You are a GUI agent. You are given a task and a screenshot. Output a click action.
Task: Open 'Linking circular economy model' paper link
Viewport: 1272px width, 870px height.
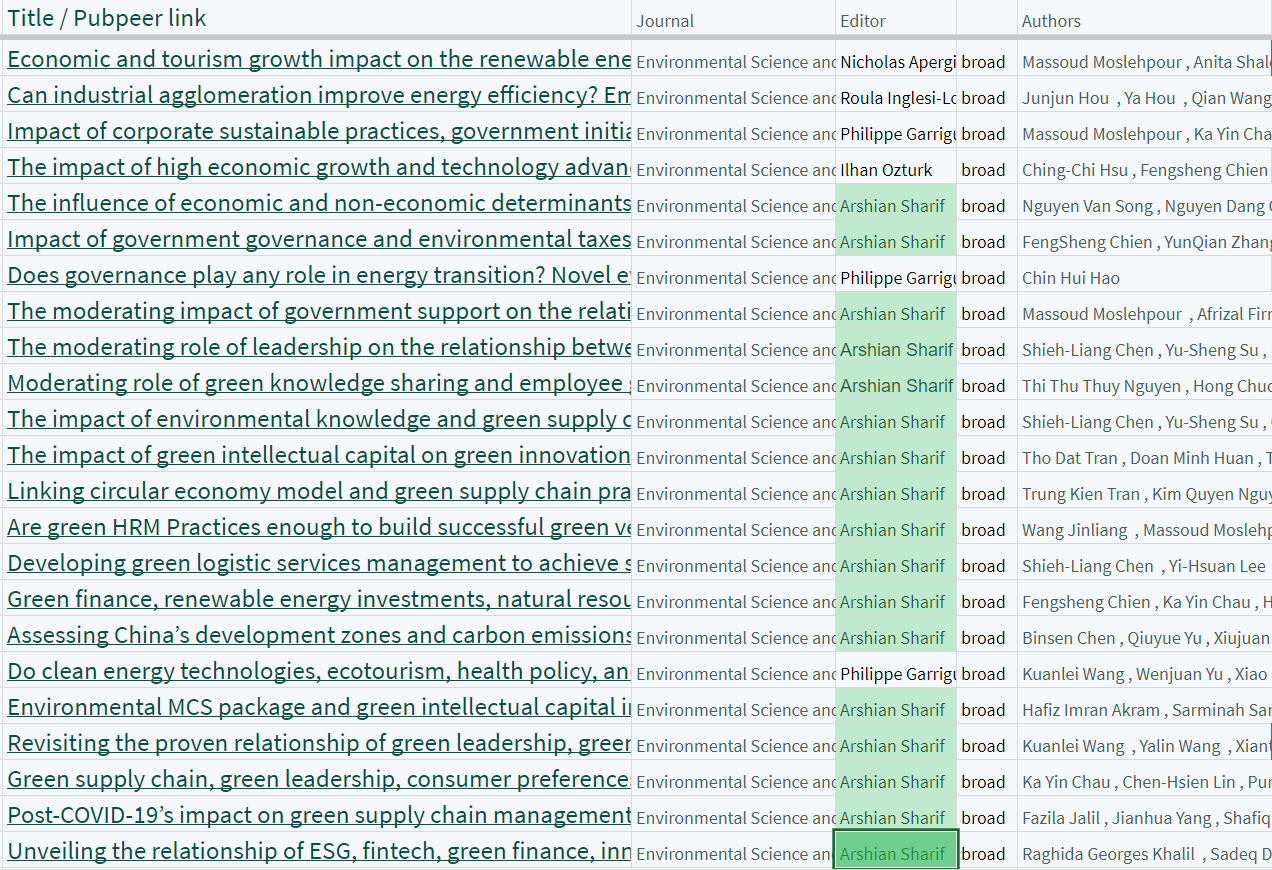(318, 492)
